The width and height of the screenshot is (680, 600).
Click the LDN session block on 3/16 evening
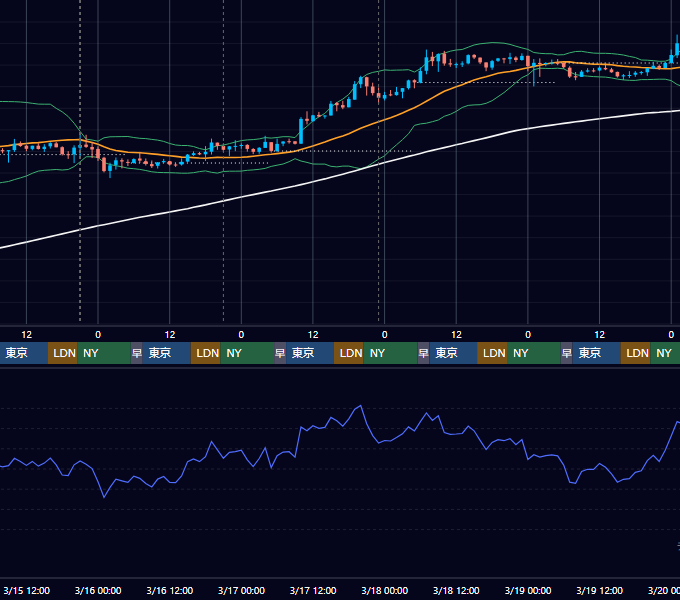(206, 353)
